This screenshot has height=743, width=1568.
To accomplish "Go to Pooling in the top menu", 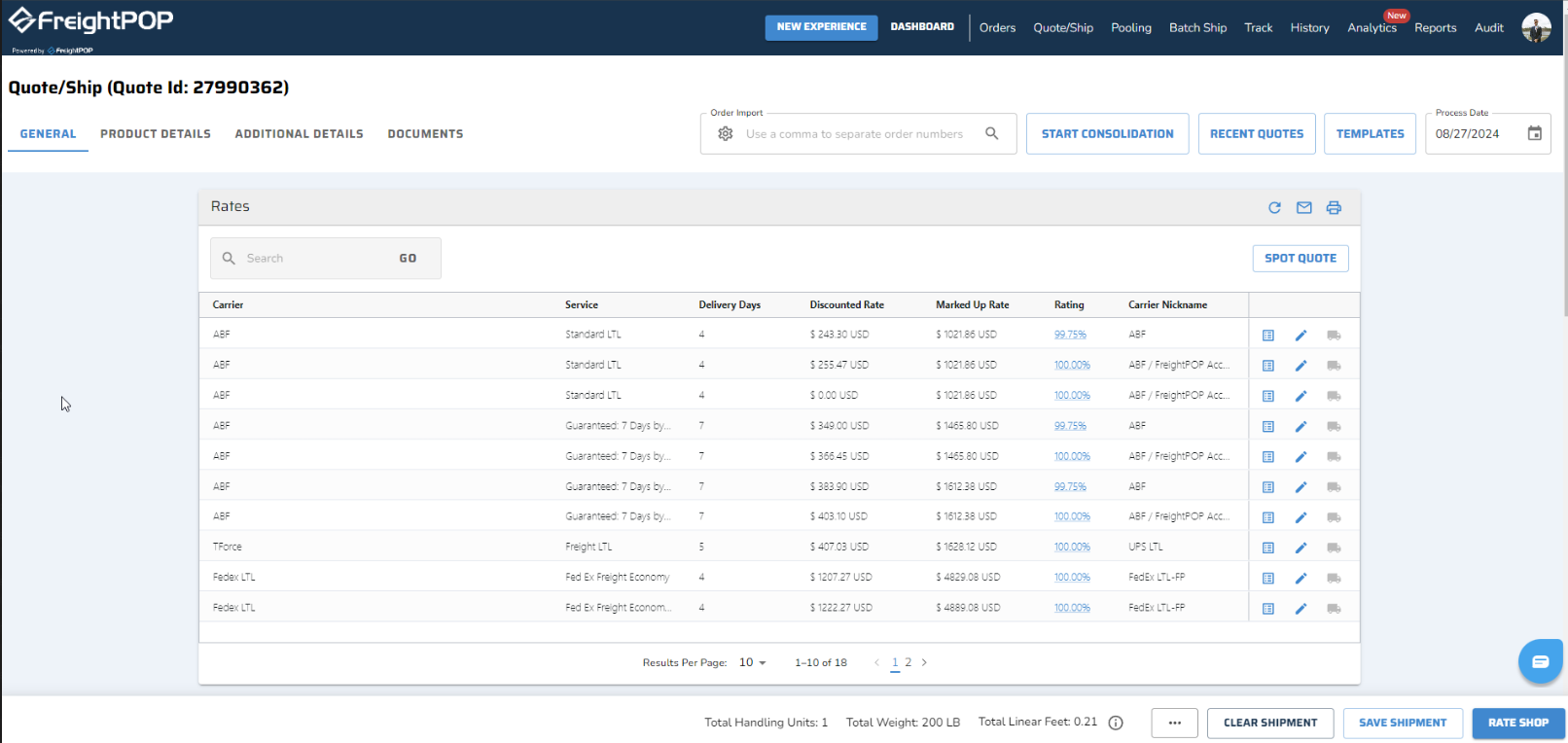I will (1131, 27).
